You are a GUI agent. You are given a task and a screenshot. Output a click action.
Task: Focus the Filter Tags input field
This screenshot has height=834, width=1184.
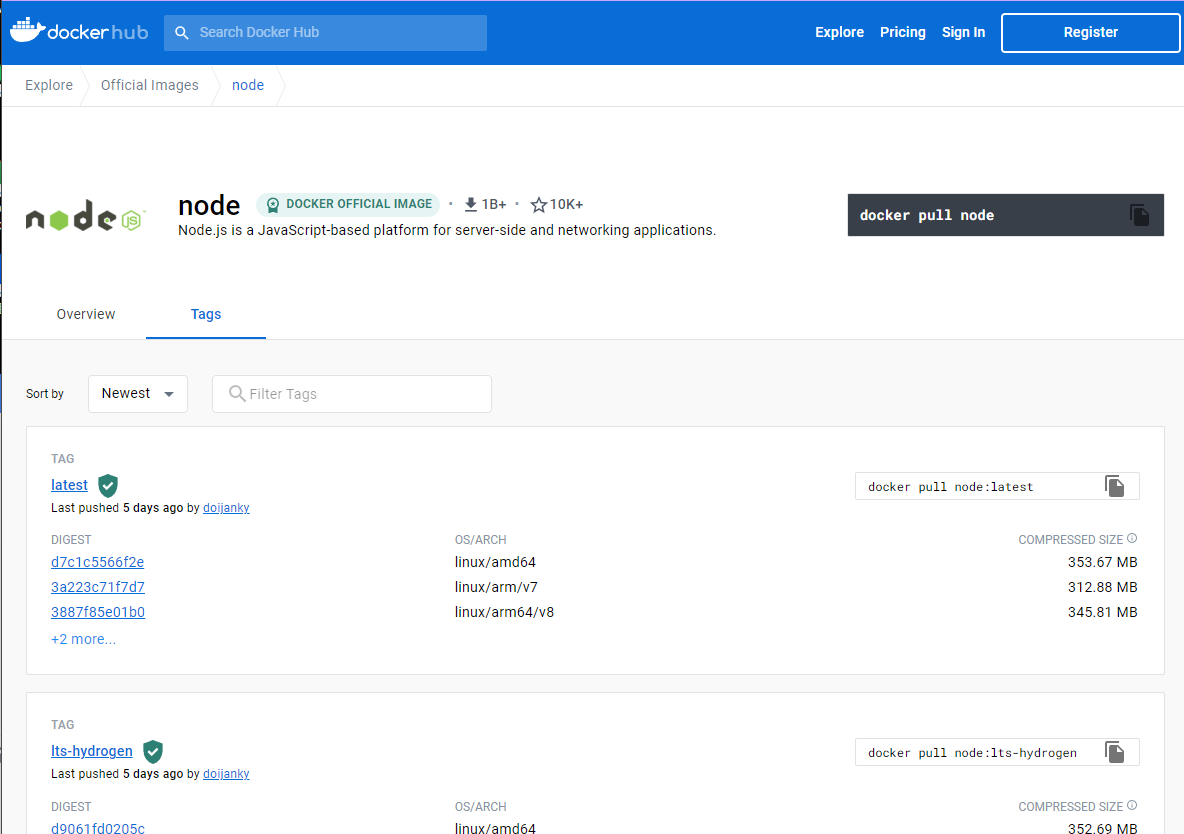(x=352, y=394)
